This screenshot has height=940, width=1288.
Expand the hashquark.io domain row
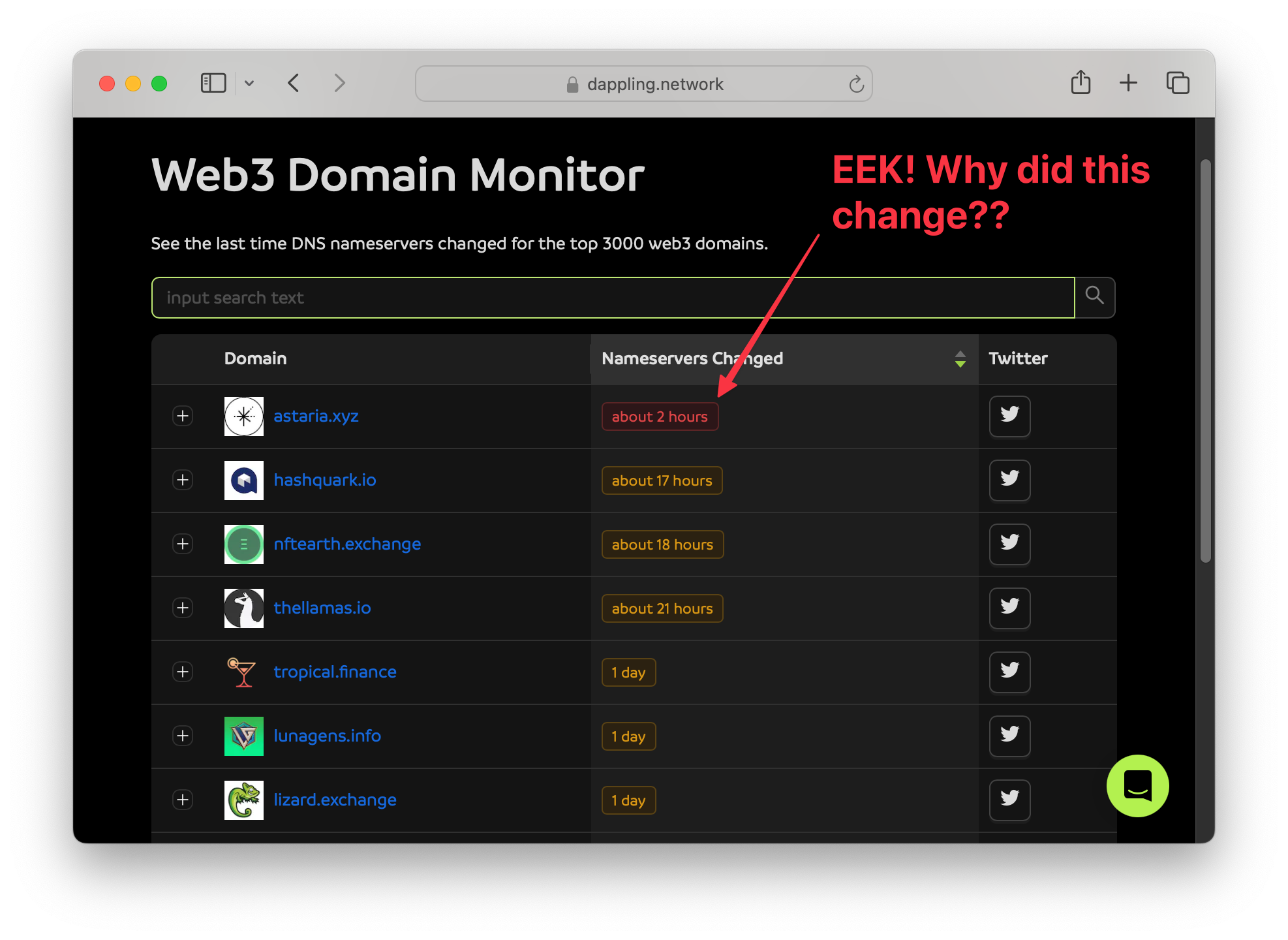185,480
